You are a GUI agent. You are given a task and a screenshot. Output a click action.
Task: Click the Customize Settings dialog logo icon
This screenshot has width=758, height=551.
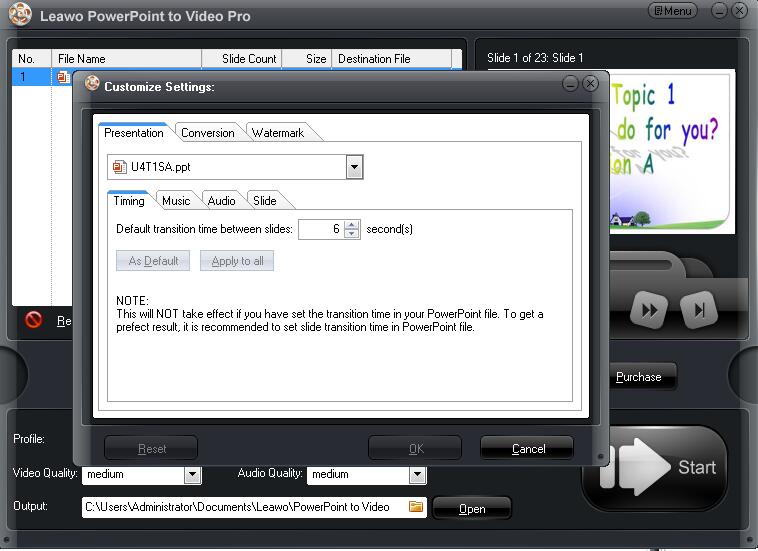pyautogui.click(x=92, y=84)
